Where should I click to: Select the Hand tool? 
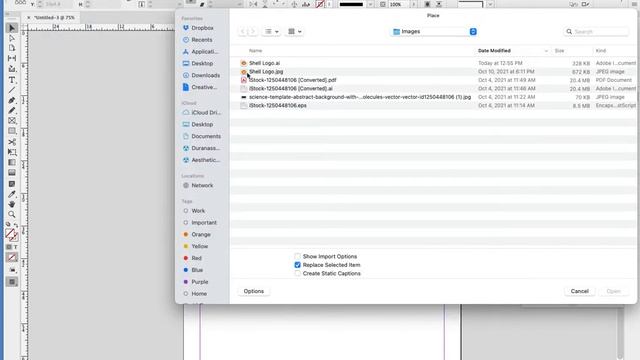pyautogui.click(x=12, y=204)
